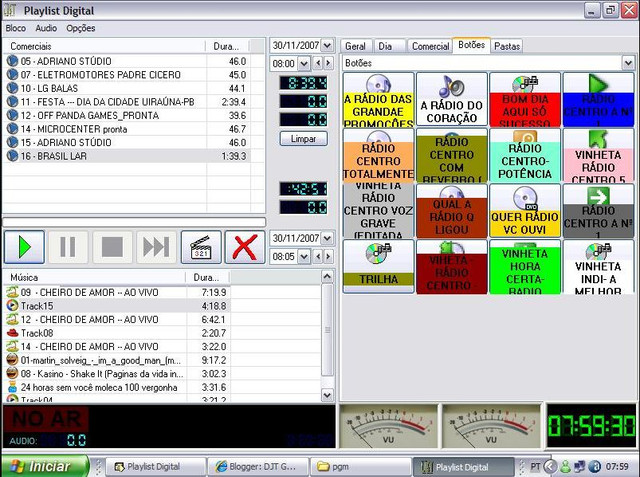The image size is (640, 477).
Task: Click next-time arrow next to 08:00
Action: click(328, 63)
